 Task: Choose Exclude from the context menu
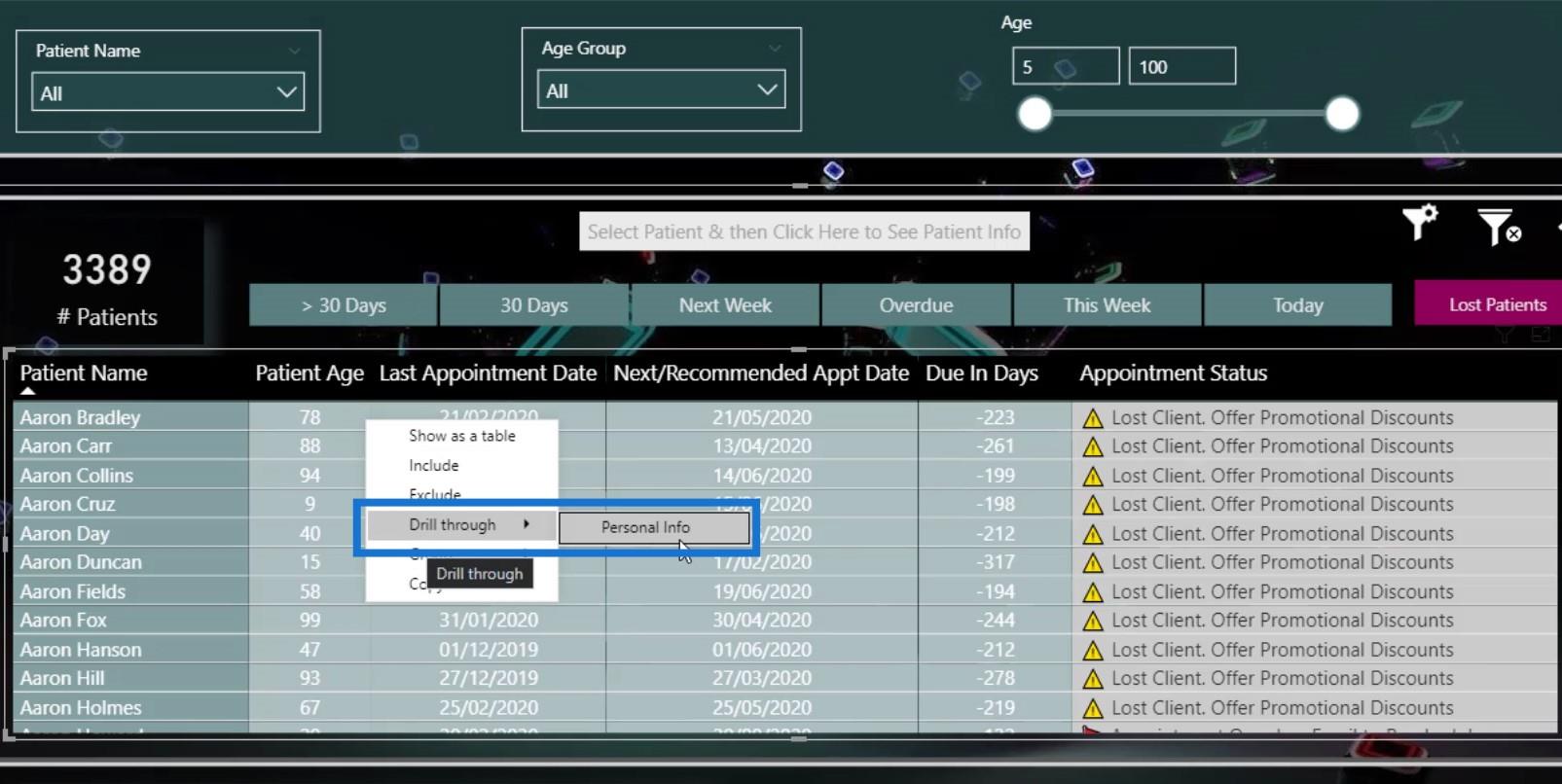pos(435,493)
